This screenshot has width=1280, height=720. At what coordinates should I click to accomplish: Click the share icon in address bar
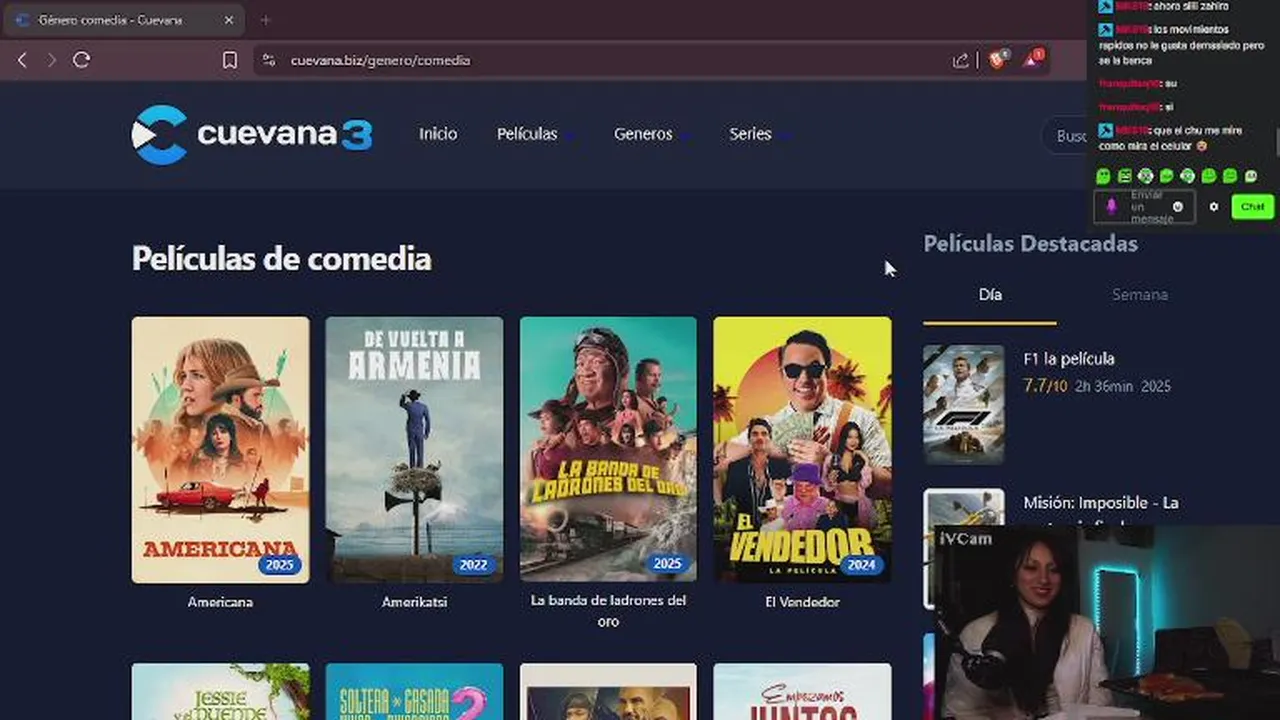(x=961, y=60)
